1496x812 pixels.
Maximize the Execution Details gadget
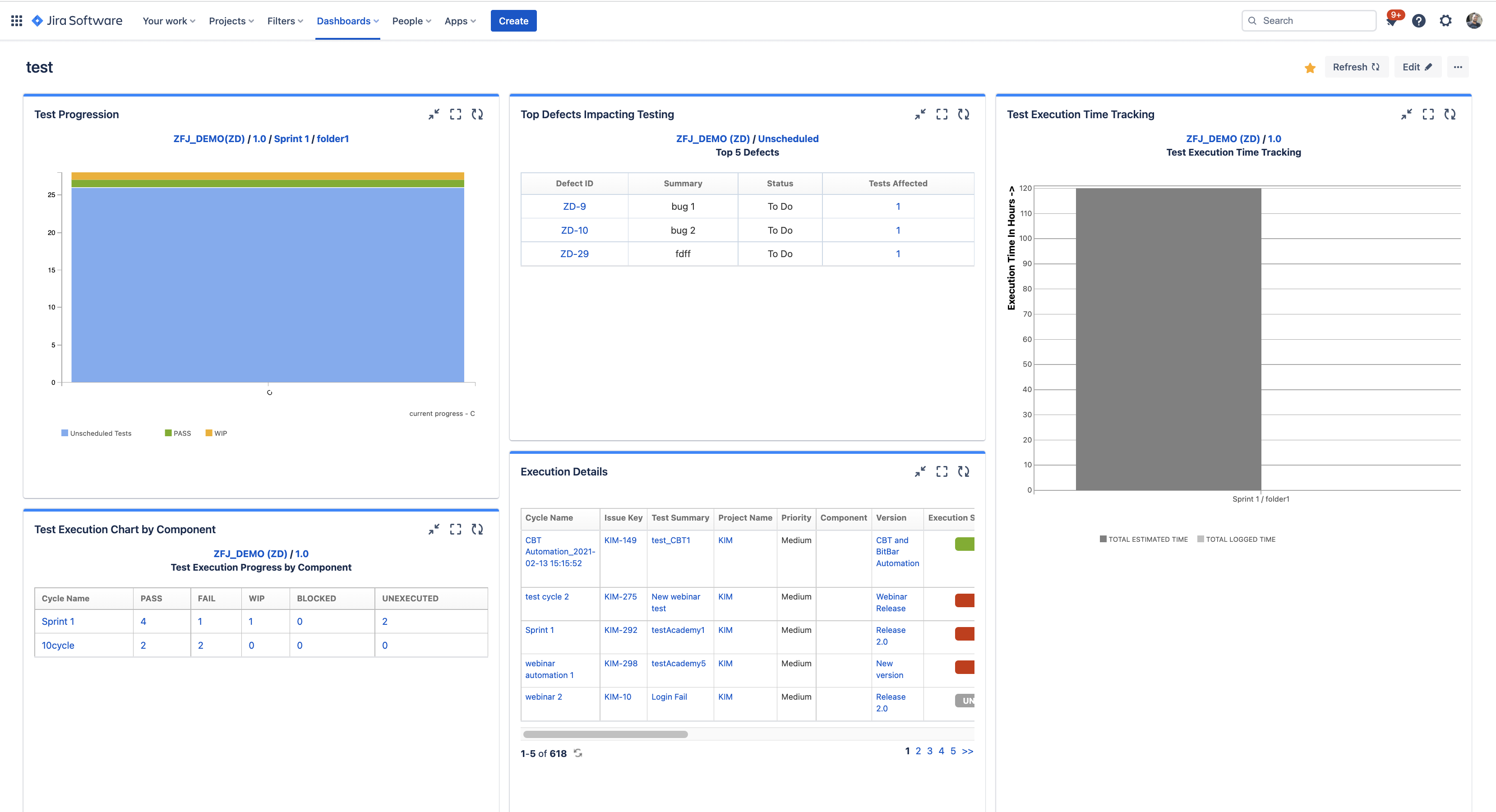942,471
